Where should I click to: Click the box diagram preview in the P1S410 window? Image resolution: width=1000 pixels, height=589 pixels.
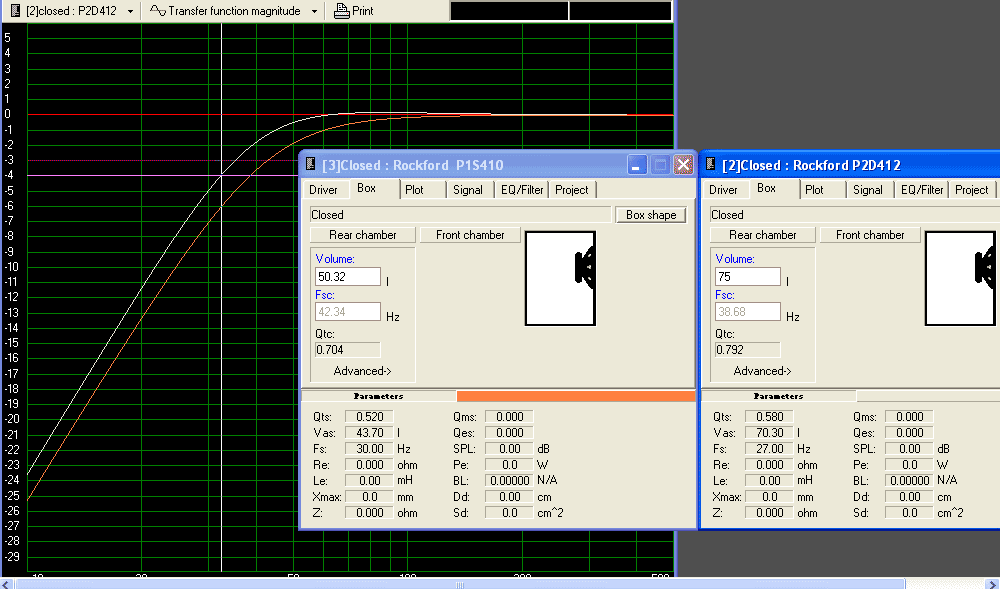click(560, 279)
